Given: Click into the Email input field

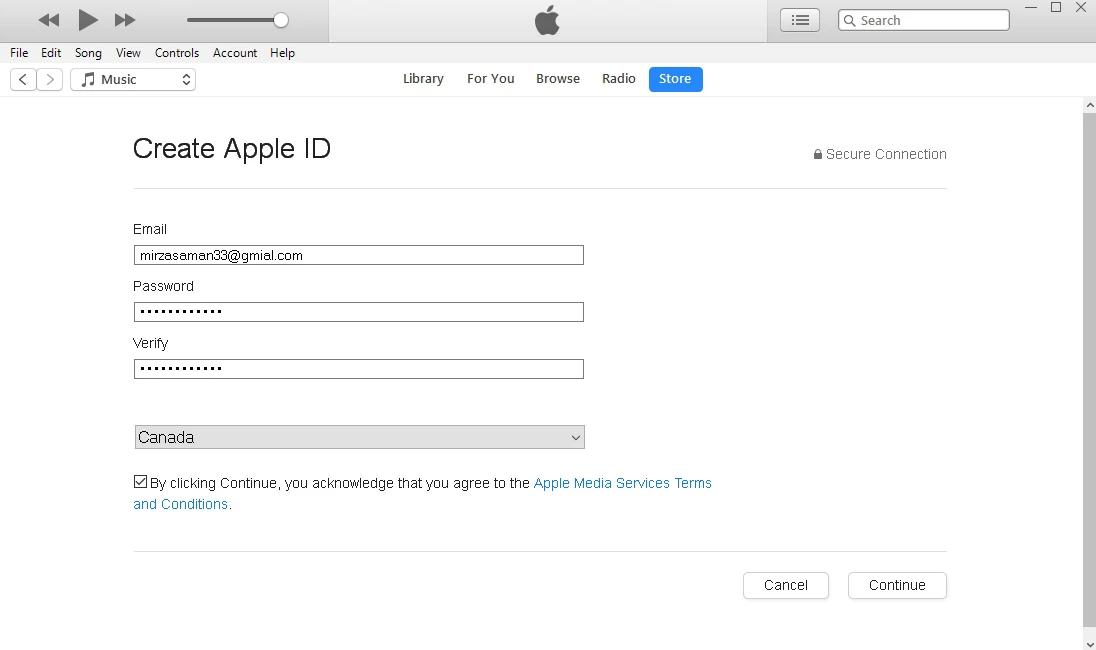Looking at the screenshot, I should pos(359,255).
